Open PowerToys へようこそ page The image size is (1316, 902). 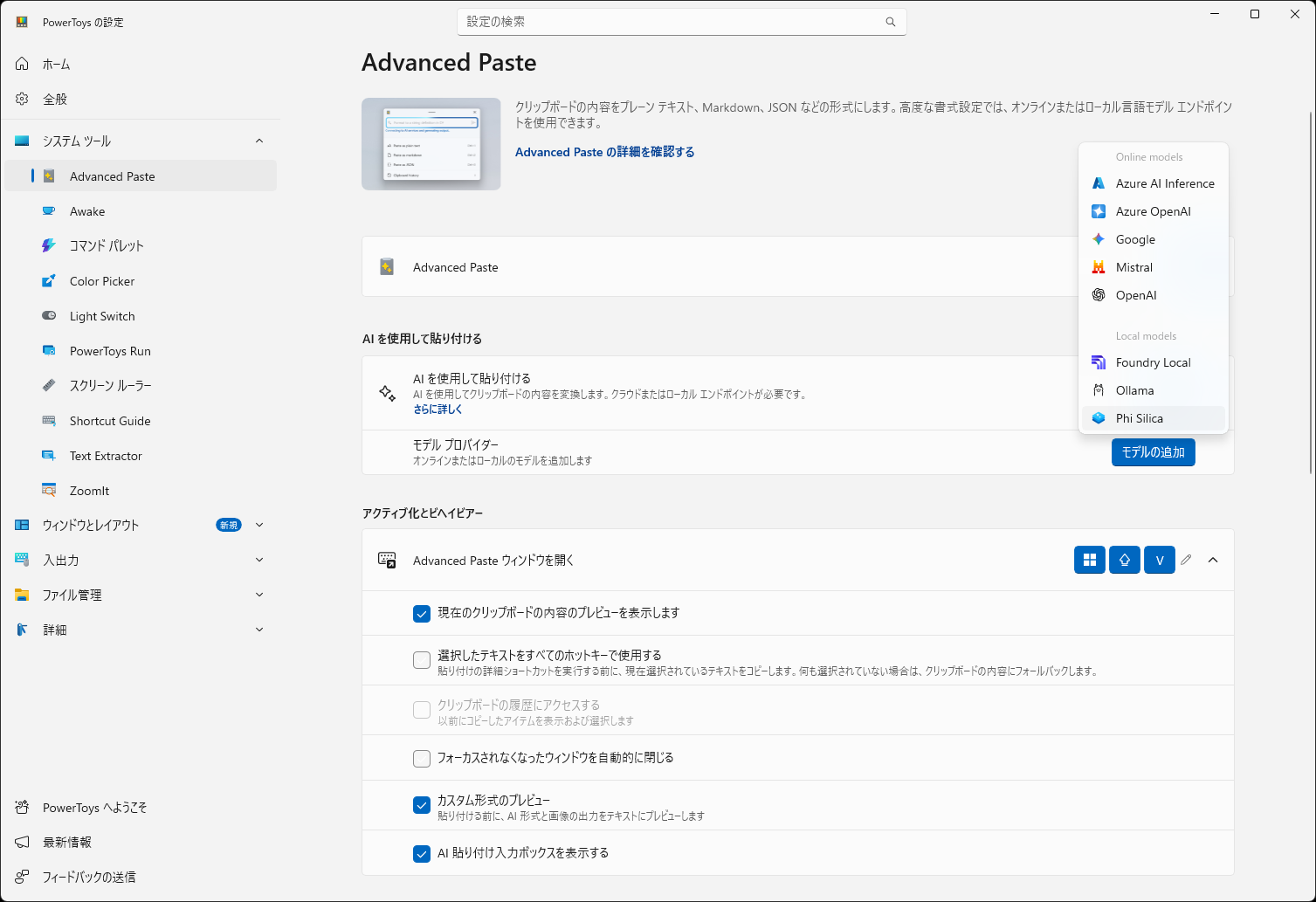pyautogui.click(x=140, y=808)
